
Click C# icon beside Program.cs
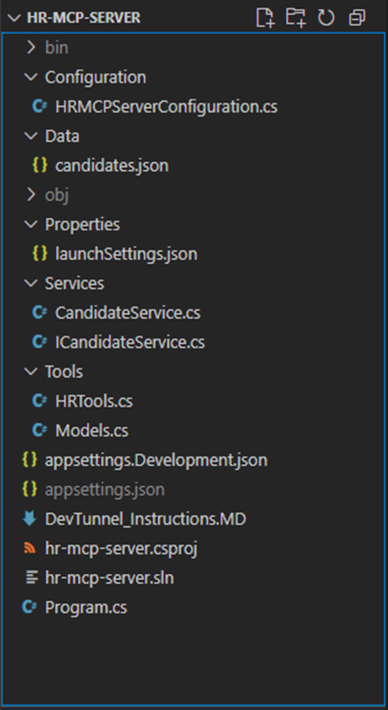(x=29, y=607)
